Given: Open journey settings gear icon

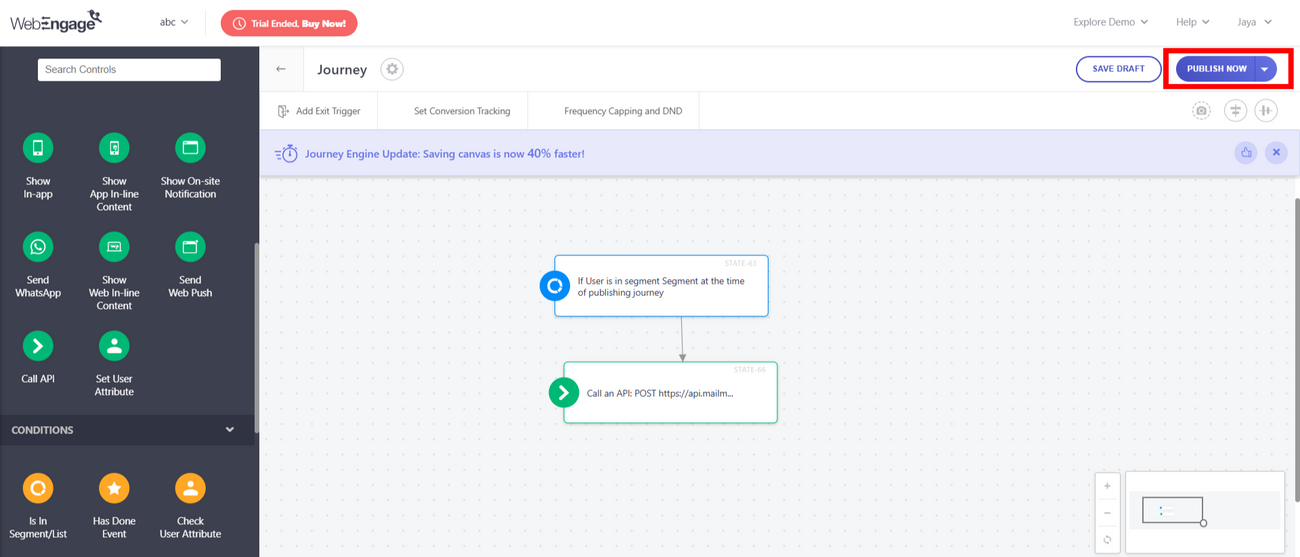Looking at the screenshot, I should 392,69.
